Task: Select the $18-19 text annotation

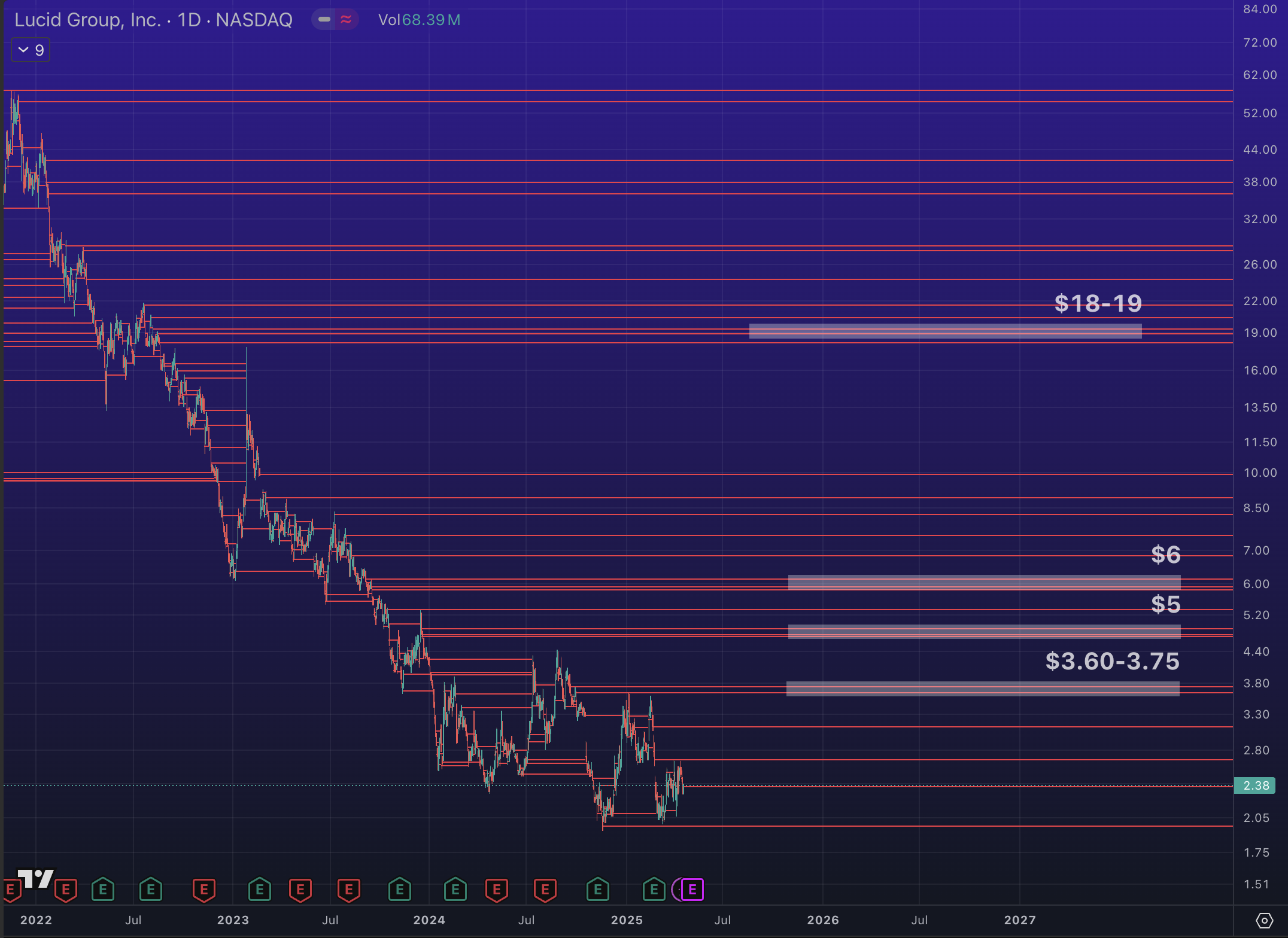Action: (x=1098, y=303)
